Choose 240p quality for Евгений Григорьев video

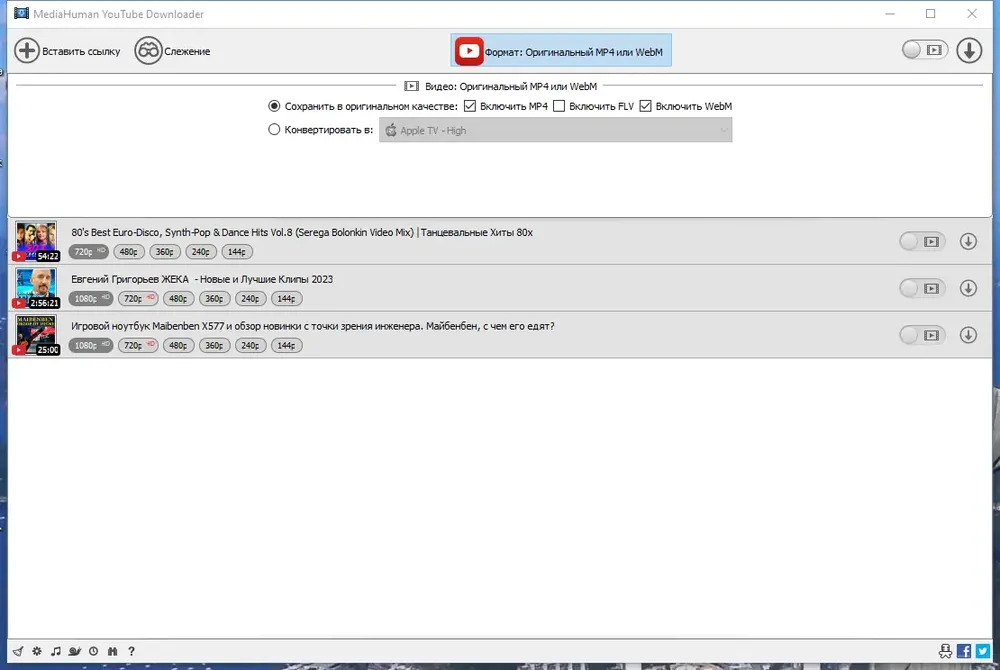[x=251, y=298]
